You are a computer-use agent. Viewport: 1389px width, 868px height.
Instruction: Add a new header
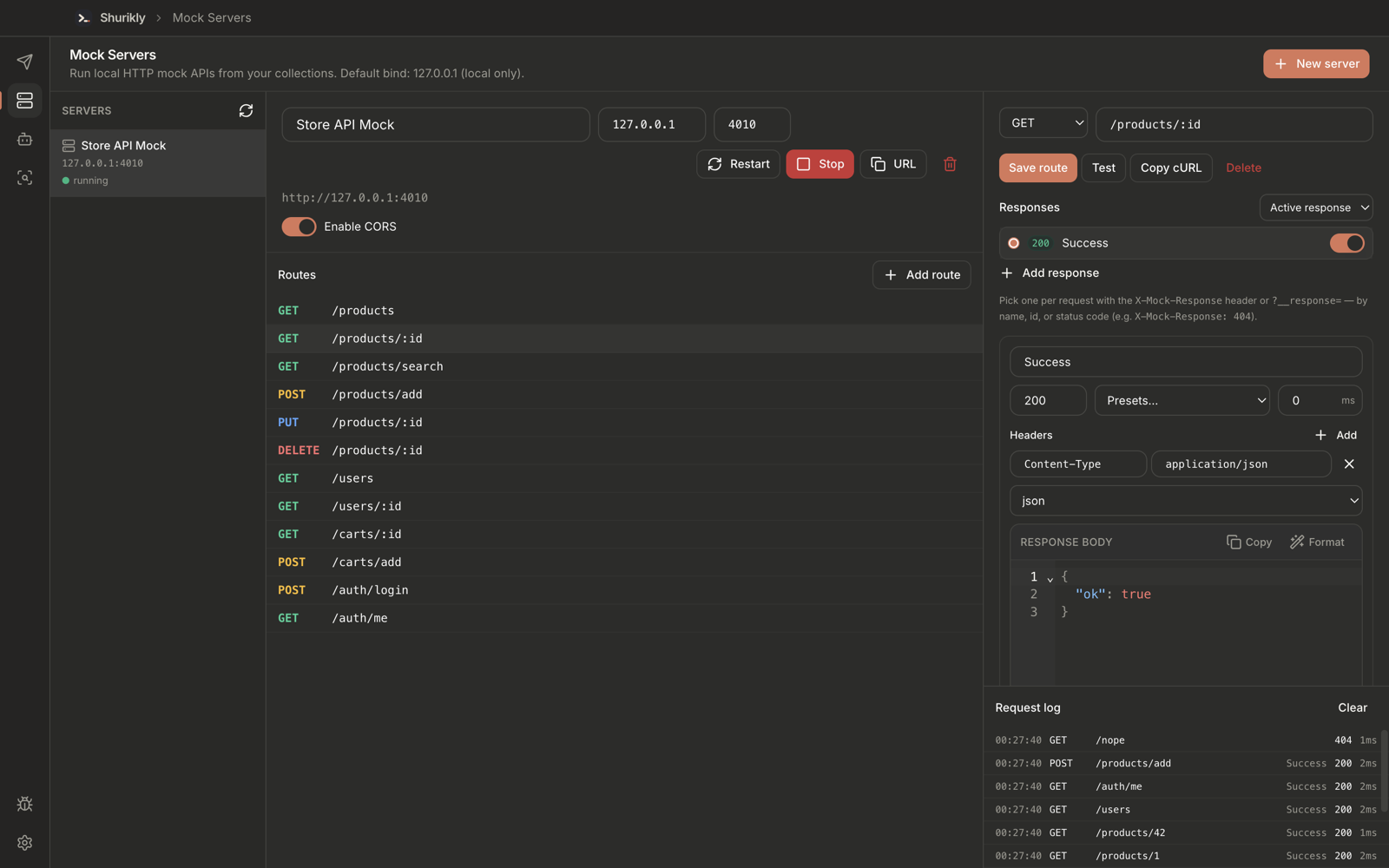[x=1335, y=435]
